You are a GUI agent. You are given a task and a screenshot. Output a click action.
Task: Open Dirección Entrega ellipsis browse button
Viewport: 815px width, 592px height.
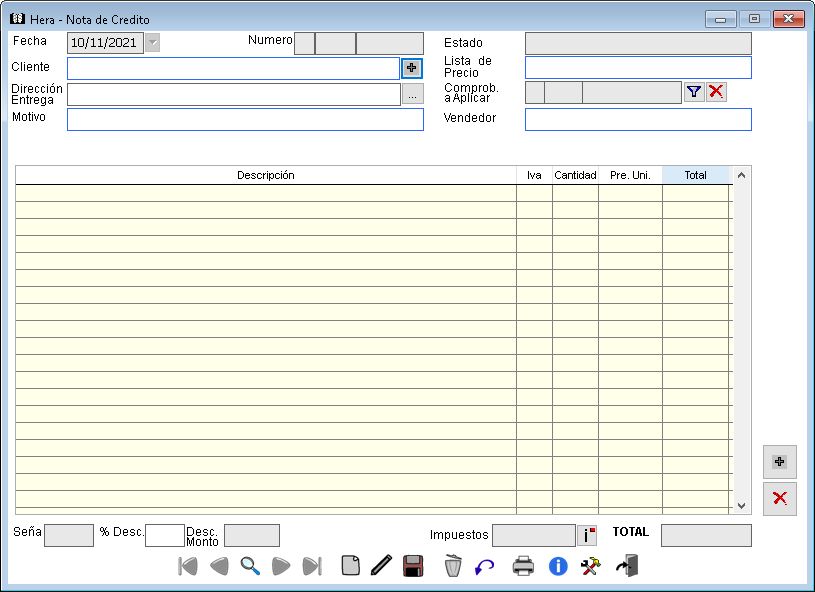(x=412, y=95)
